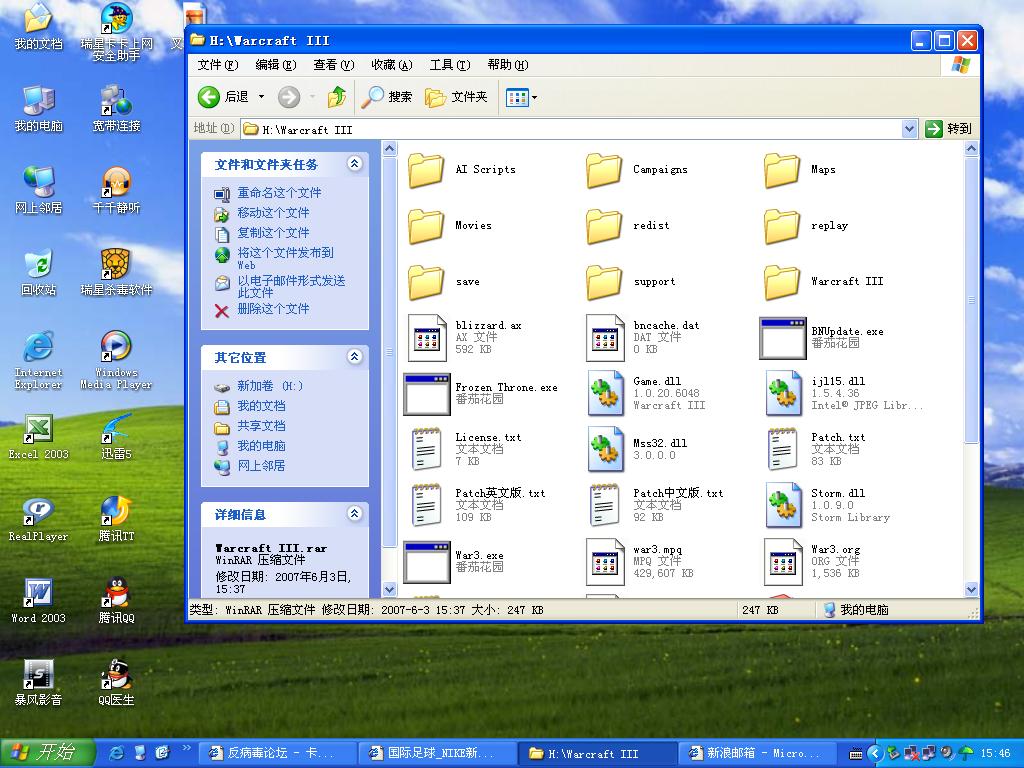The height and width of the screenshot is (768, 1024).
Task: Select the License.txt document
Action: tap(465, 449)
